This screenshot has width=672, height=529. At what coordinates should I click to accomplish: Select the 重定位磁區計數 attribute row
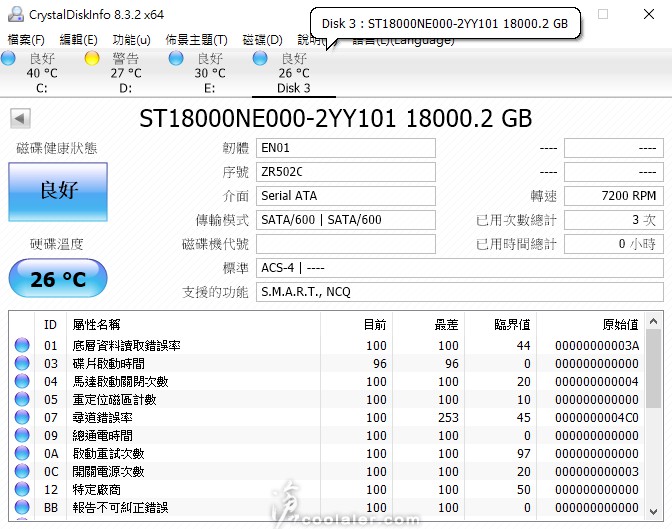(x=327, y=399)
